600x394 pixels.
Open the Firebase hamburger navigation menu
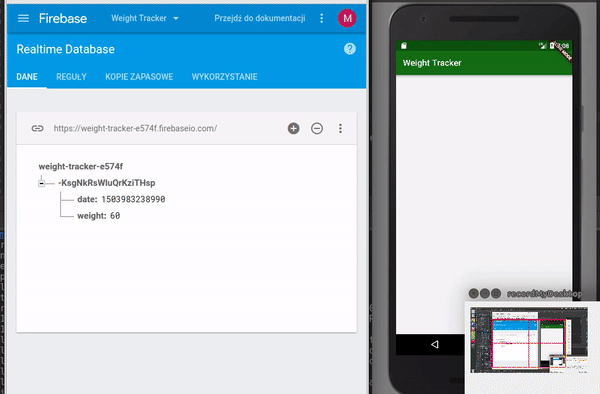[x=23, y=18]
